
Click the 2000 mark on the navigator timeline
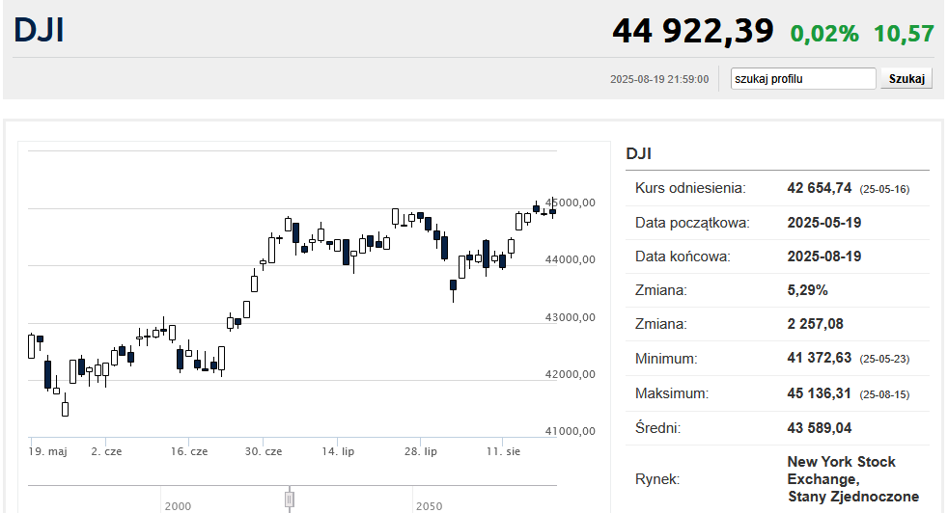[178, 506]
